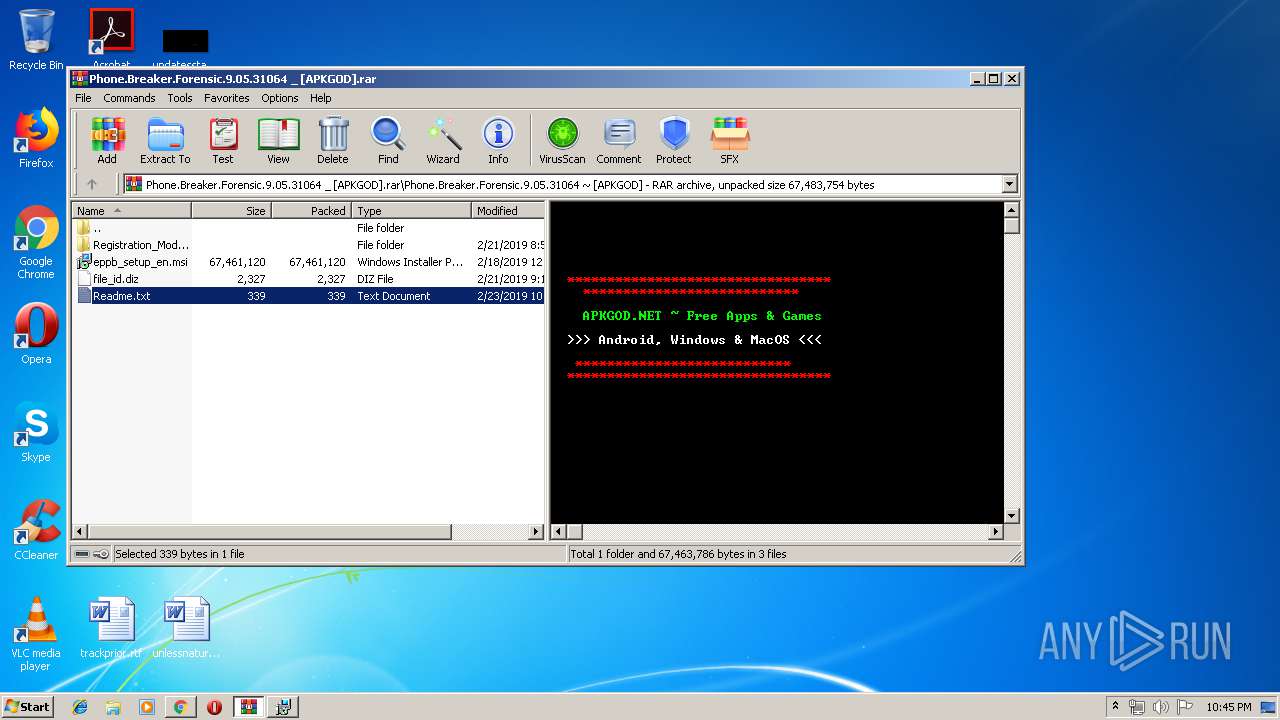Open the Comment tool
Image resolution: width=1280 pixels, height=720 pixels.
coord(619,140)
